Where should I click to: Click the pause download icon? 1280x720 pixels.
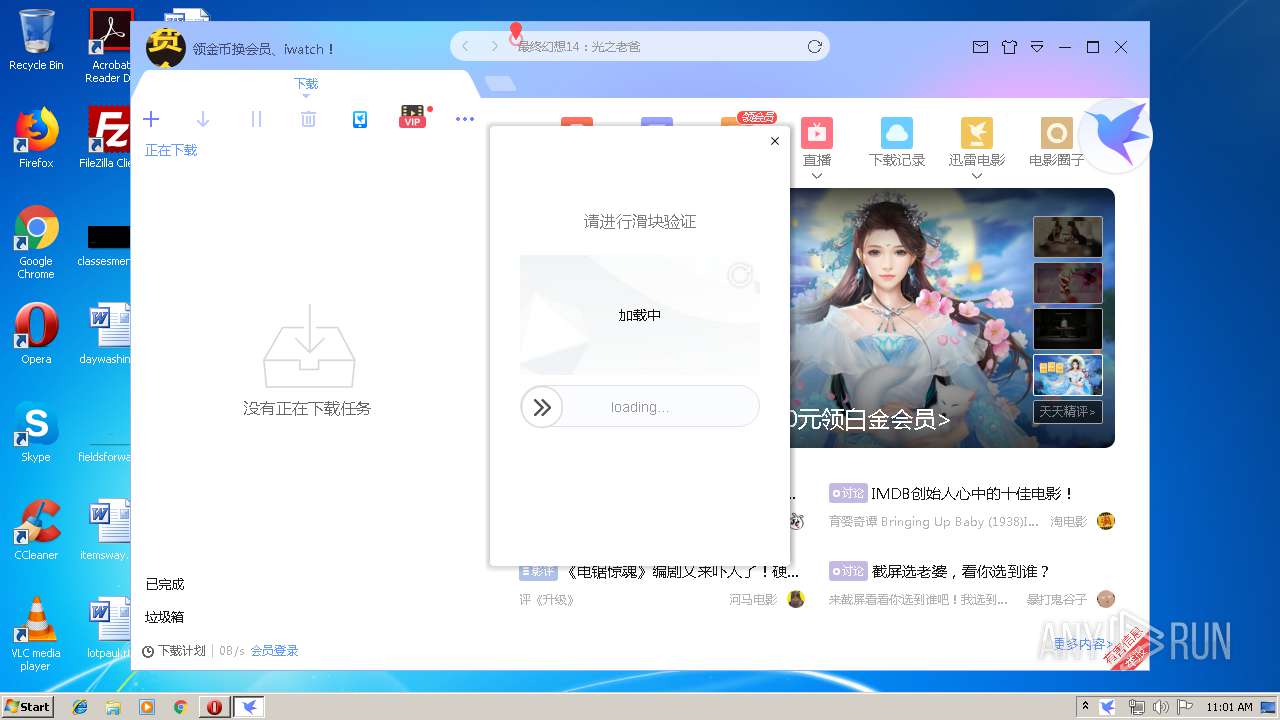point(256,119)
